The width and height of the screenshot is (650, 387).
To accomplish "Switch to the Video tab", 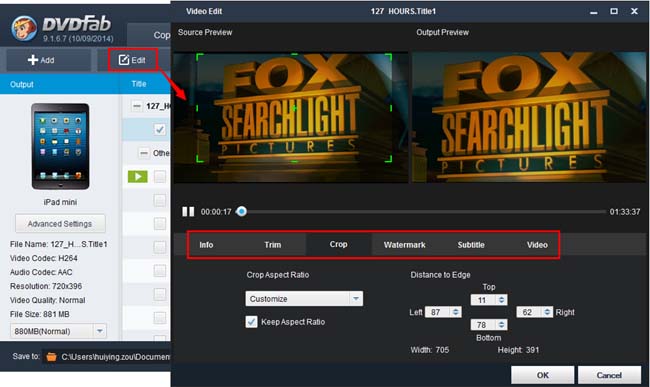I will click(x=537, y=245).
